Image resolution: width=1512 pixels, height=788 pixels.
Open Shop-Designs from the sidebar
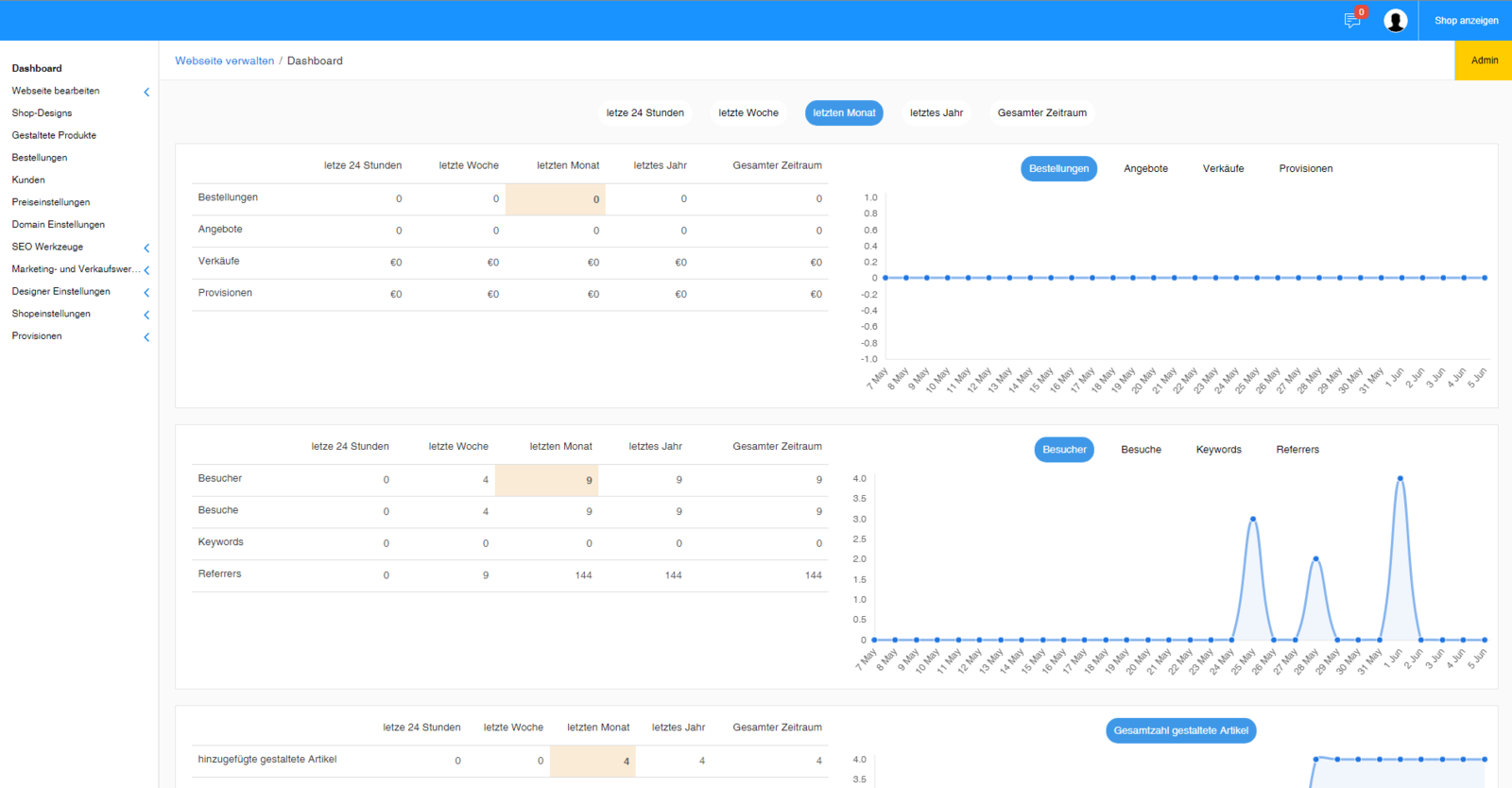(x=42, y=113)
